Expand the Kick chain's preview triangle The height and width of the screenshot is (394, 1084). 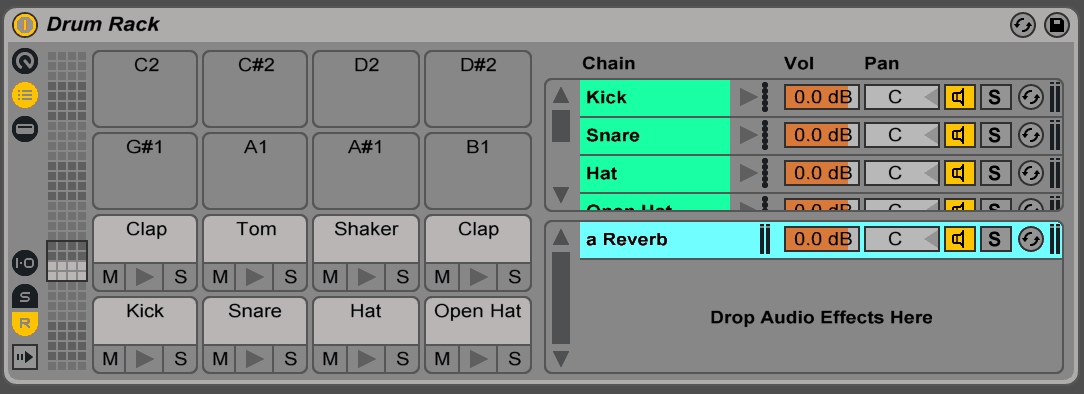tap(747, 97)
